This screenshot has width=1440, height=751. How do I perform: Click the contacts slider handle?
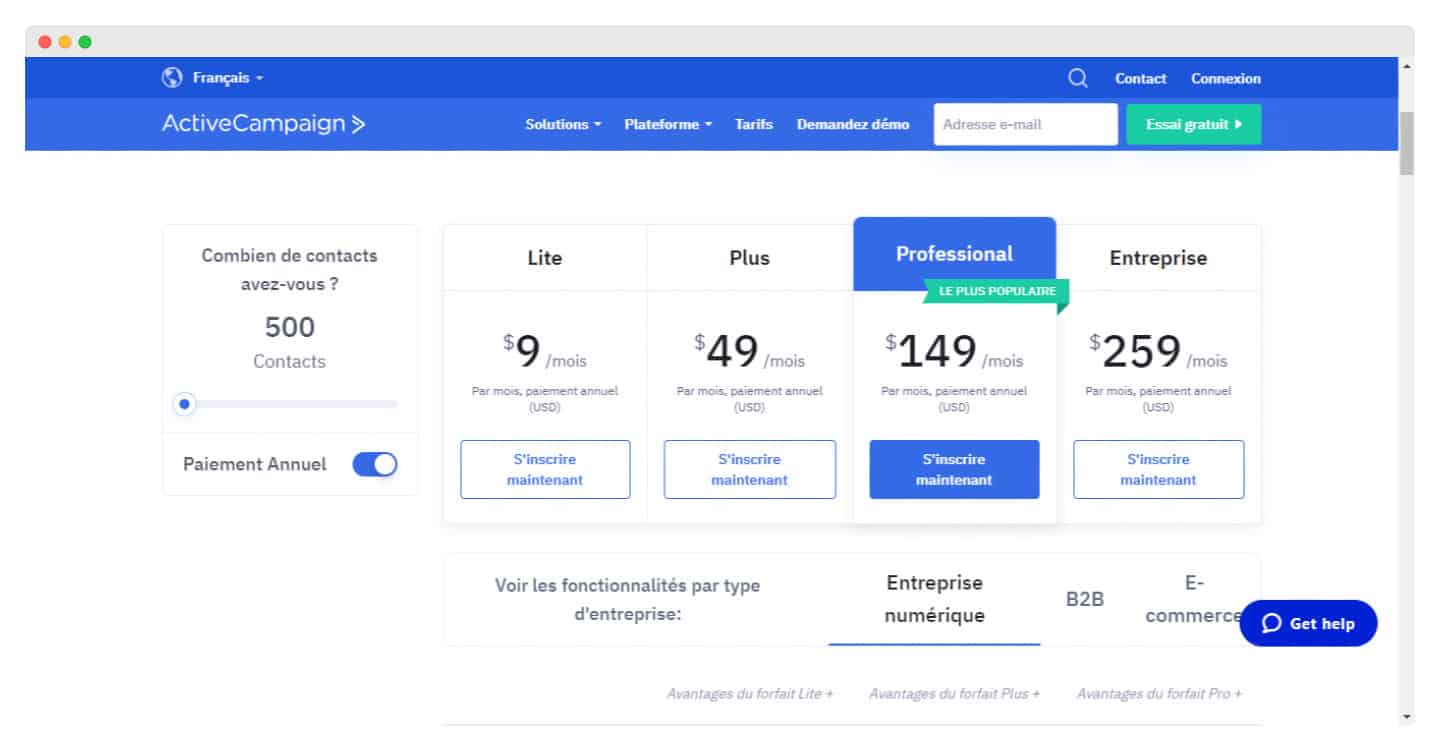(184, 404)
